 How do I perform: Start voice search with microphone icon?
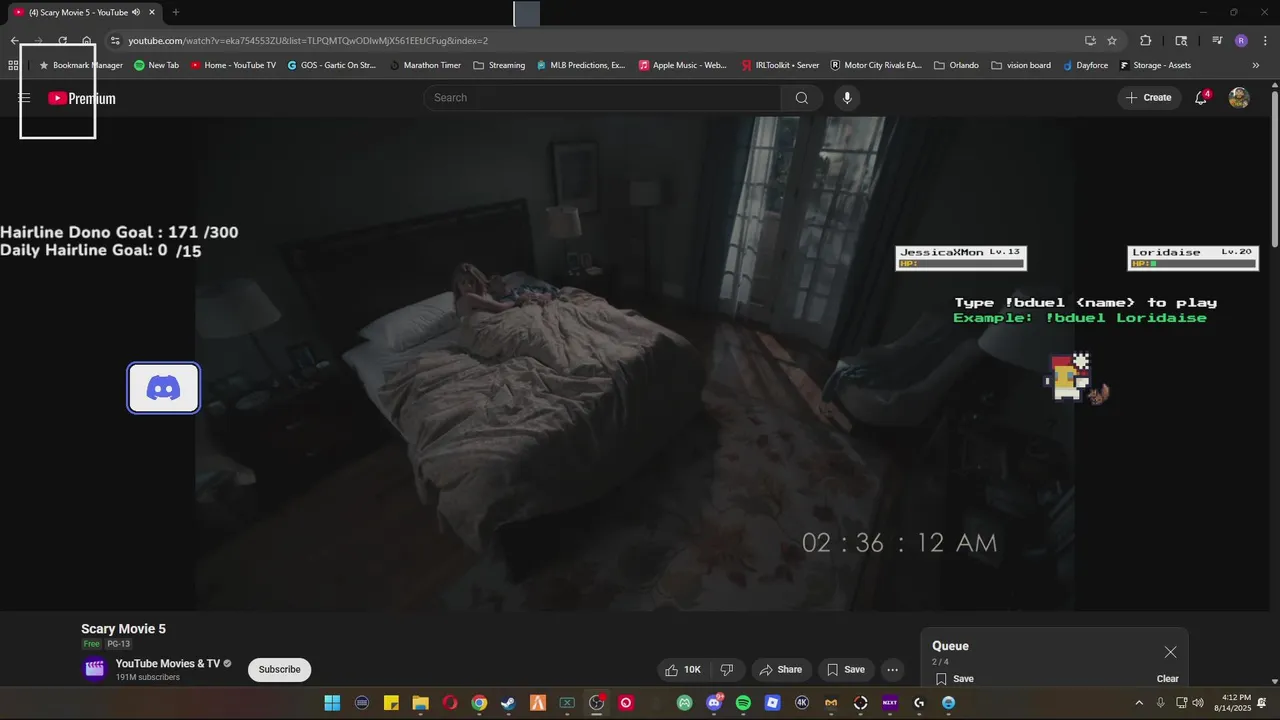[x=847, y=98]
